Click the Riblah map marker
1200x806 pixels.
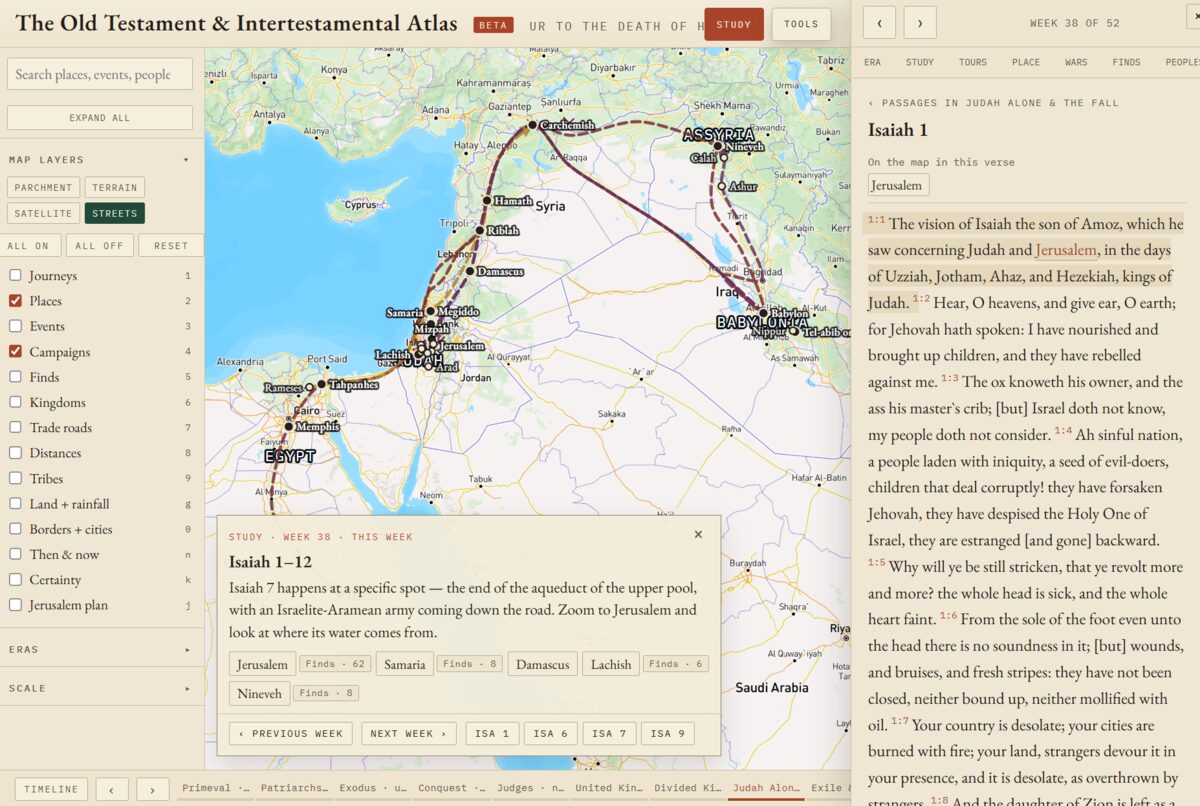[x=480, y=230]
